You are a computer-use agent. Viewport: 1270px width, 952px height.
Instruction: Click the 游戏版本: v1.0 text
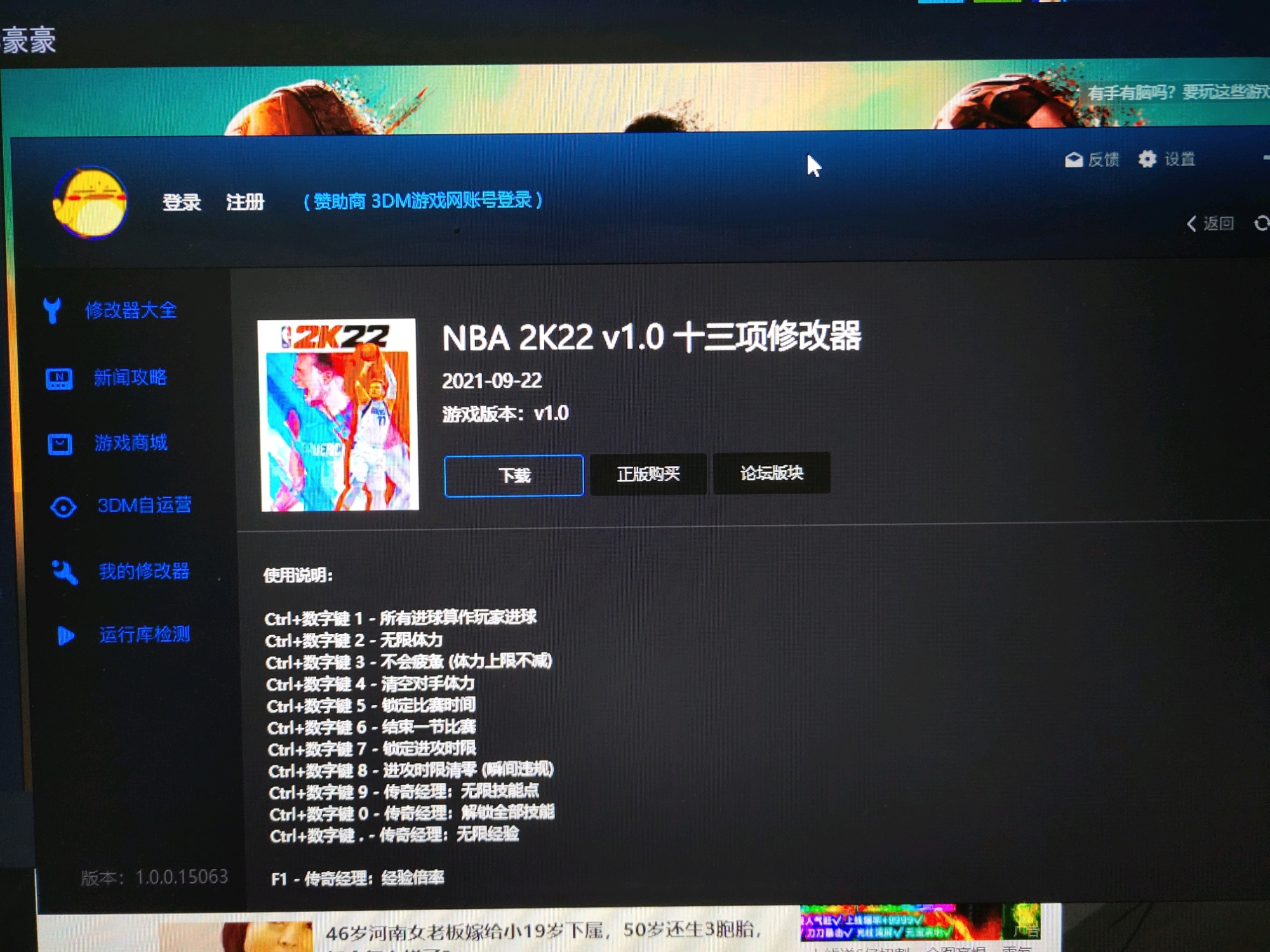[x=505, y=414]
